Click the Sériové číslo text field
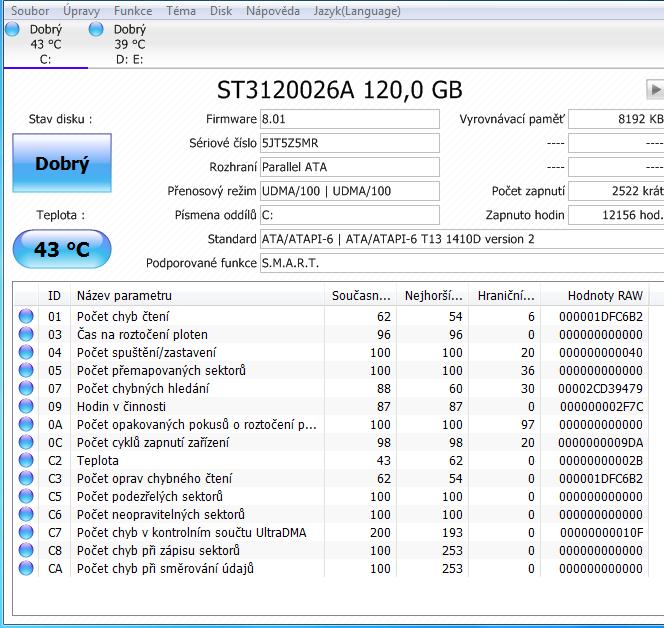This screenshot has height=628, width=664. pyautogui.click(x=349, y=143)
